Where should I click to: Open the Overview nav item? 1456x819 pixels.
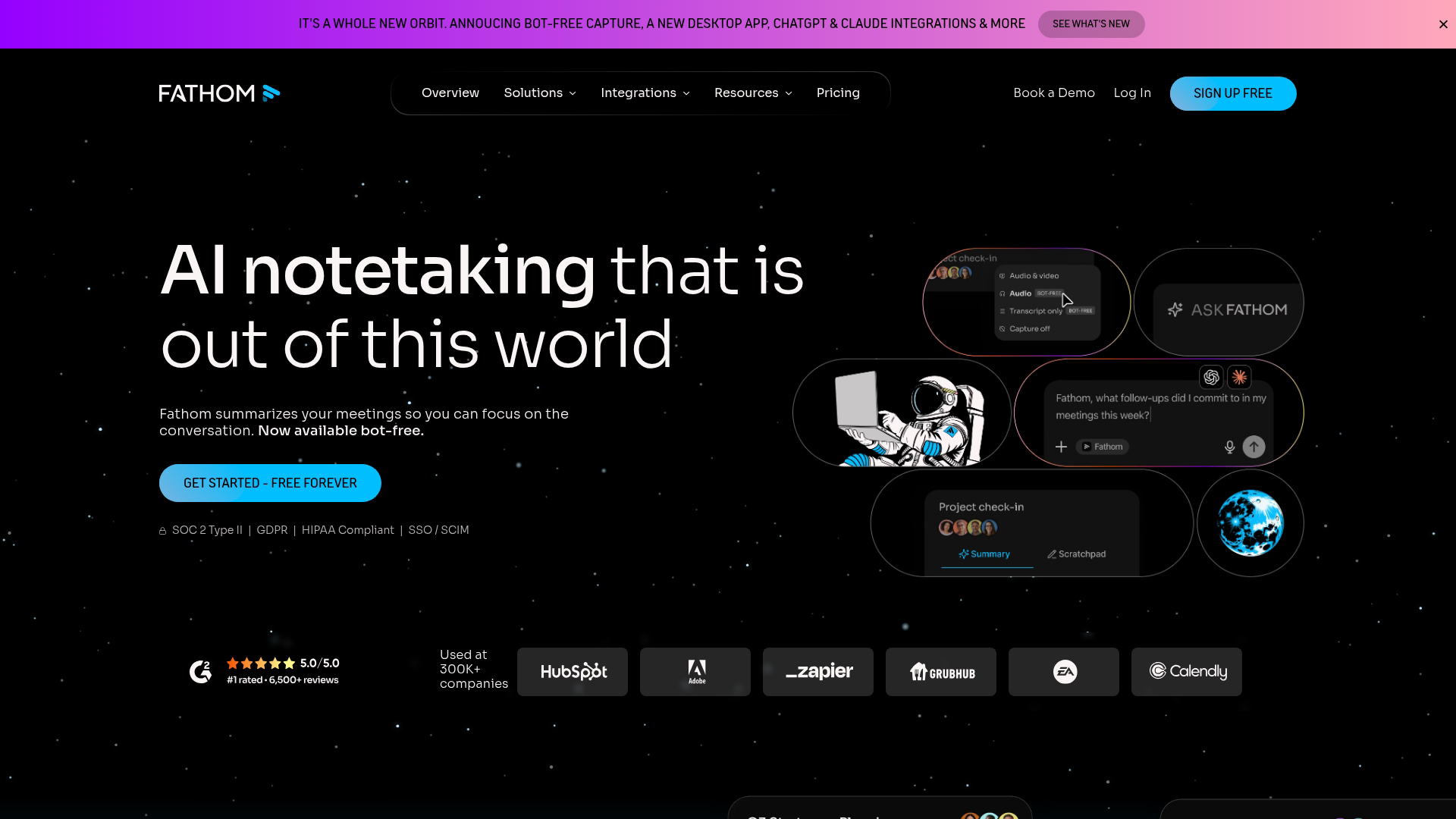[x=450, y=93]
